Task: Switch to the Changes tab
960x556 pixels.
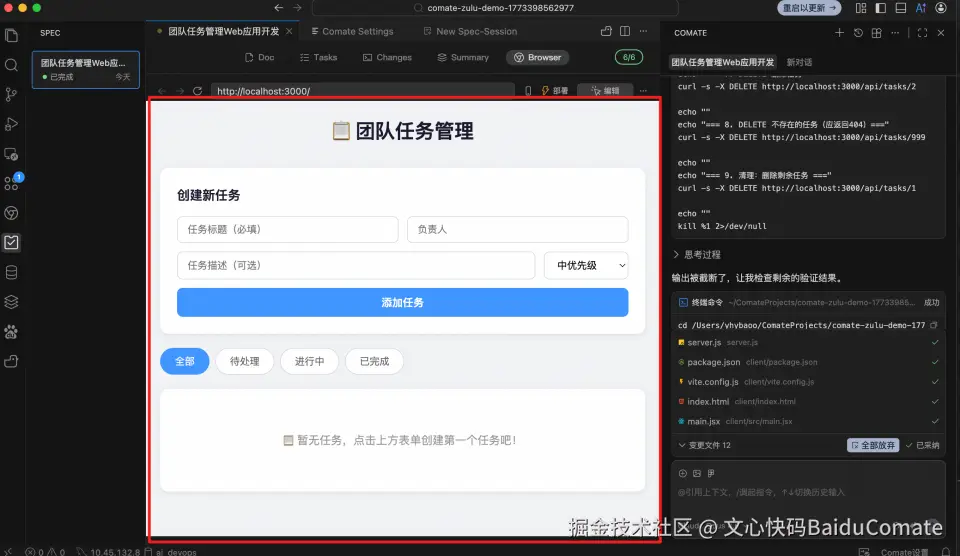Action: click(387, 58)
